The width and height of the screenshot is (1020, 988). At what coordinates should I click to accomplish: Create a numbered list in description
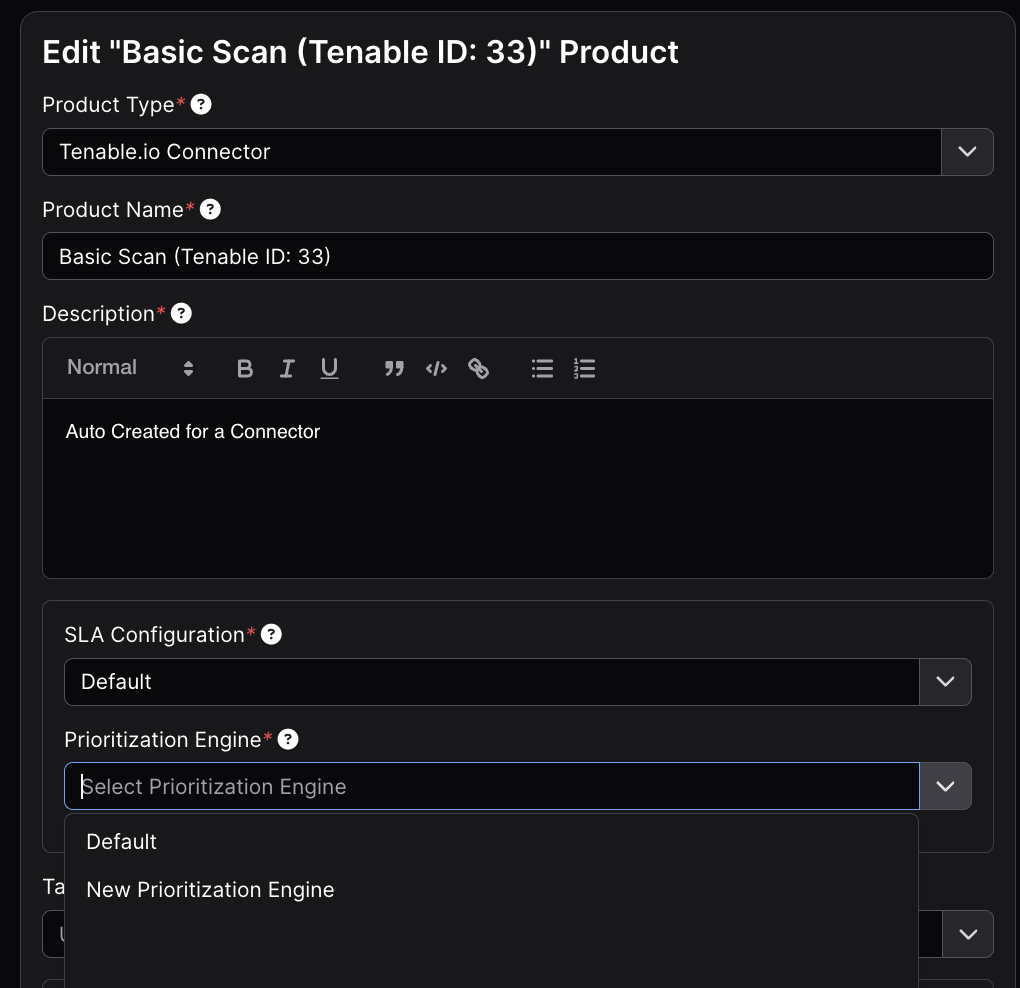click(585, 369)
